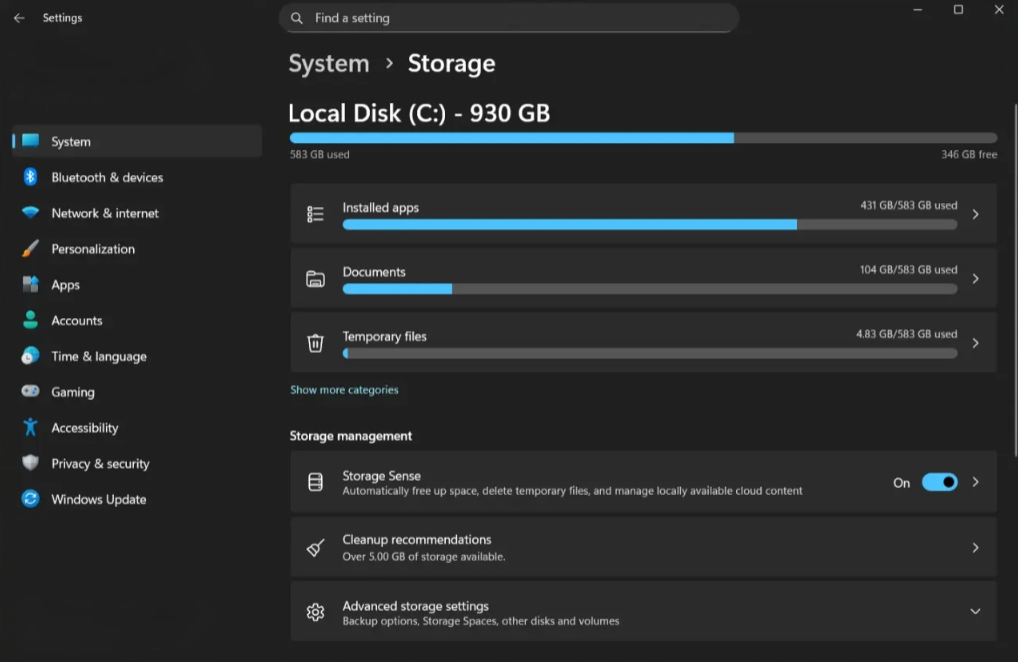This screenshot has width=1018, height=662.
Task: Open Bluetooth & devices settings
Action: 137,177
